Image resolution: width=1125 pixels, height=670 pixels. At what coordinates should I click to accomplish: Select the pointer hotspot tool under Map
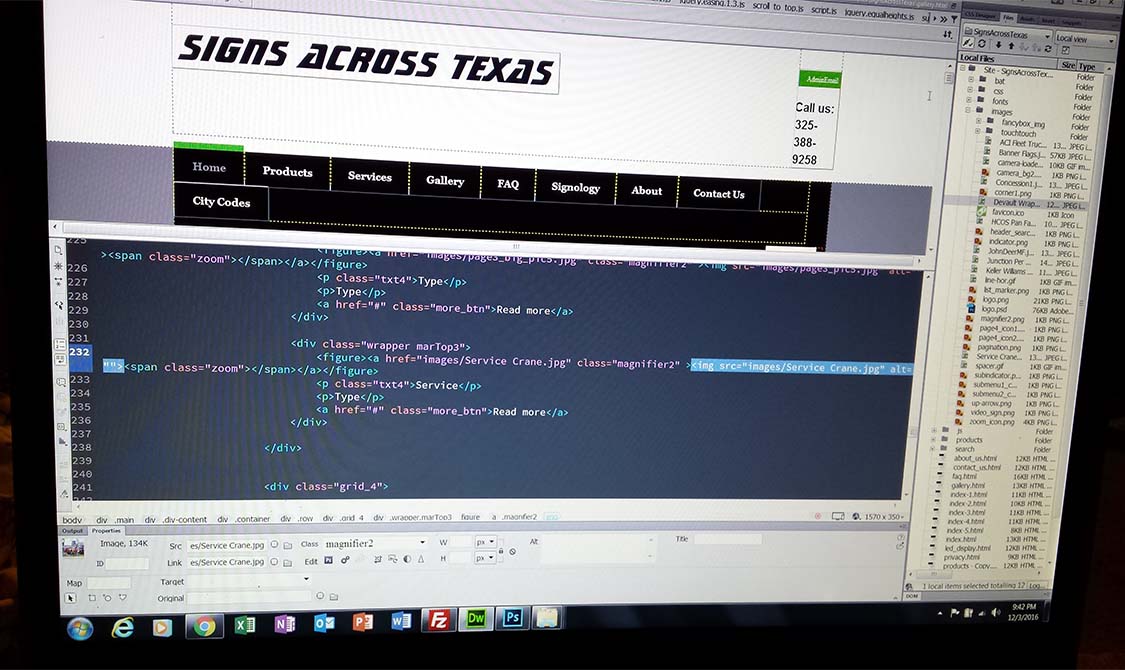click(x=70, y=598)
